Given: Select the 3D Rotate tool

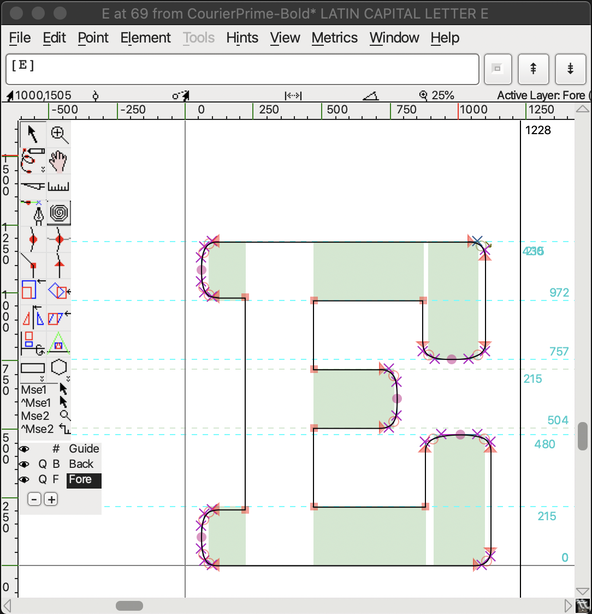Looking at the screenshot, I should [33, 343].
